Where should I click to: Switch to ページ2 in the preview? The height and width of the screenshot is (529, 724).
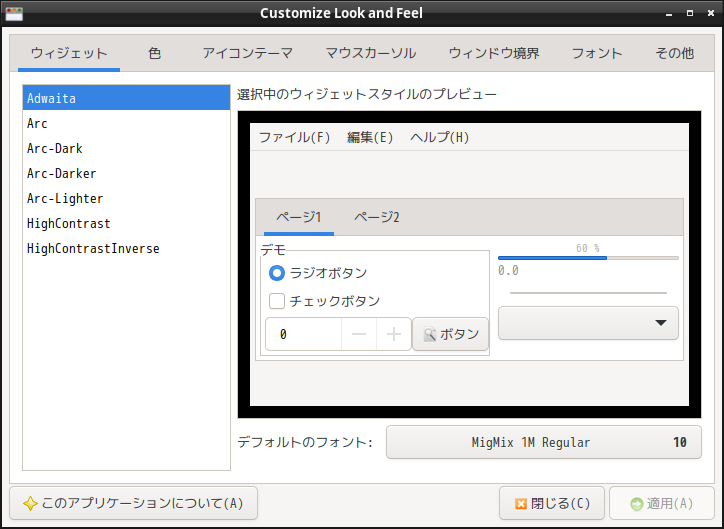point(377,217)
